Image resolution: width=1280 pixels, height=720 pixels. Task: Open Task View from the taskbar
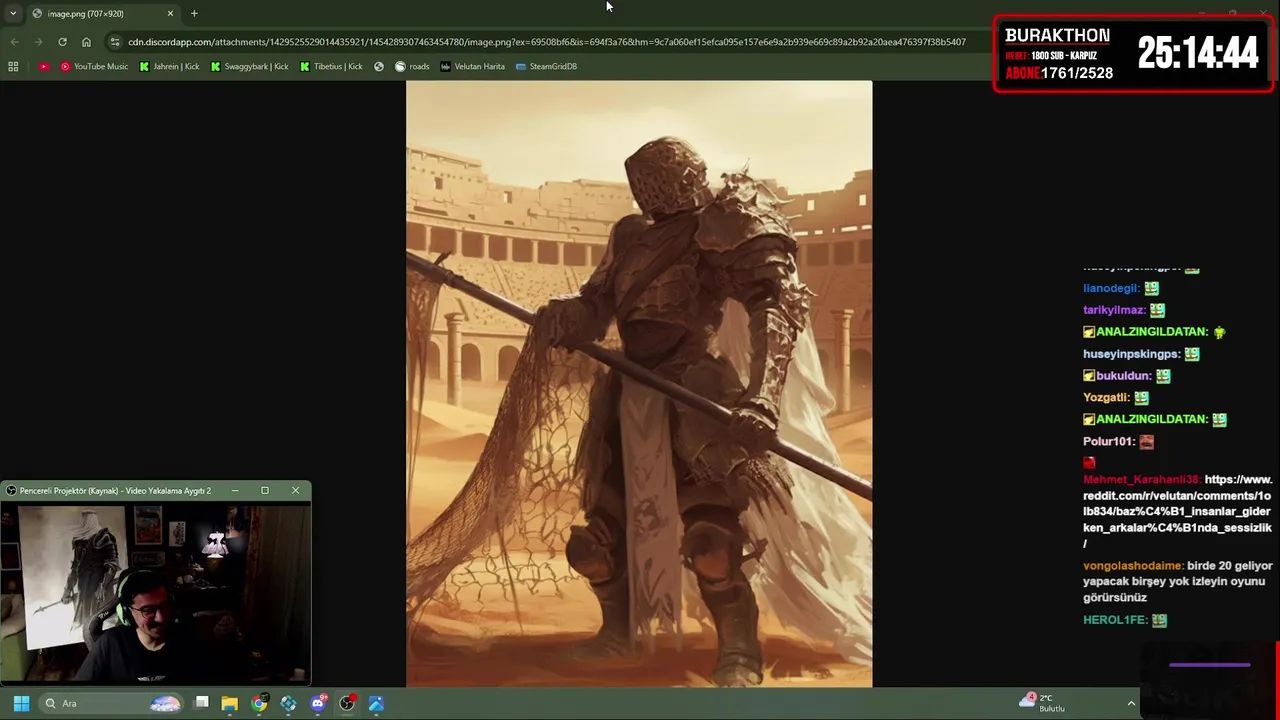201,703
